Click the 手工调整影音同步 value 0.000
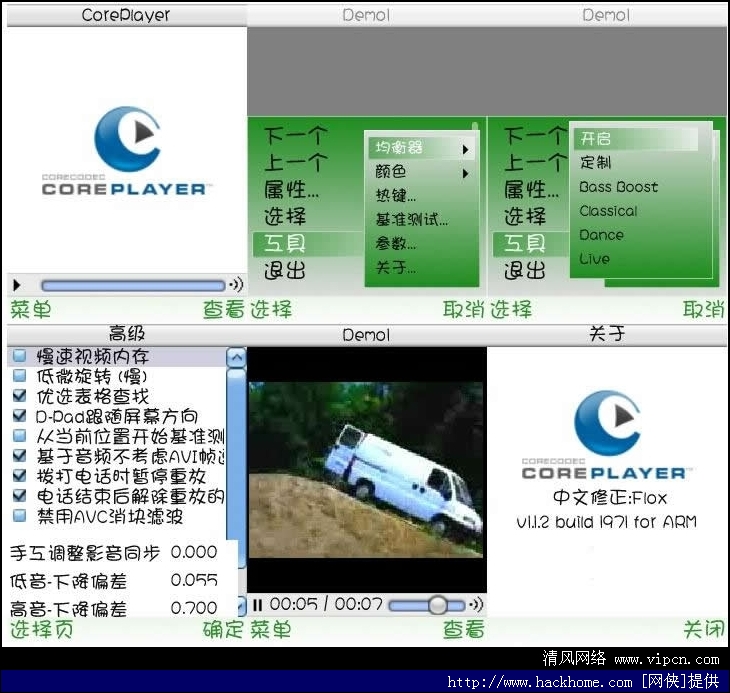This screenshot has height=693, width=730. point(194,552)
